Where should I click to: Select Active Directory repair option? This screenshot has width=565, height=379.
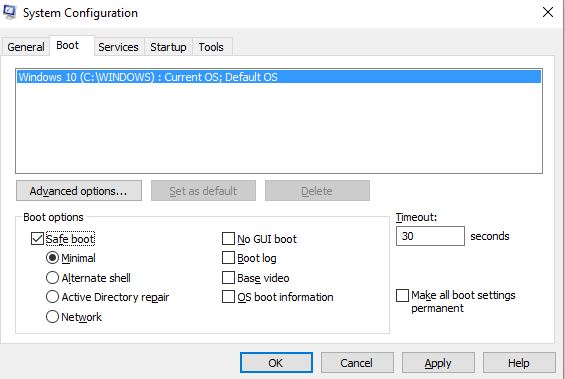pyautogui.click(x=52, y=297)
